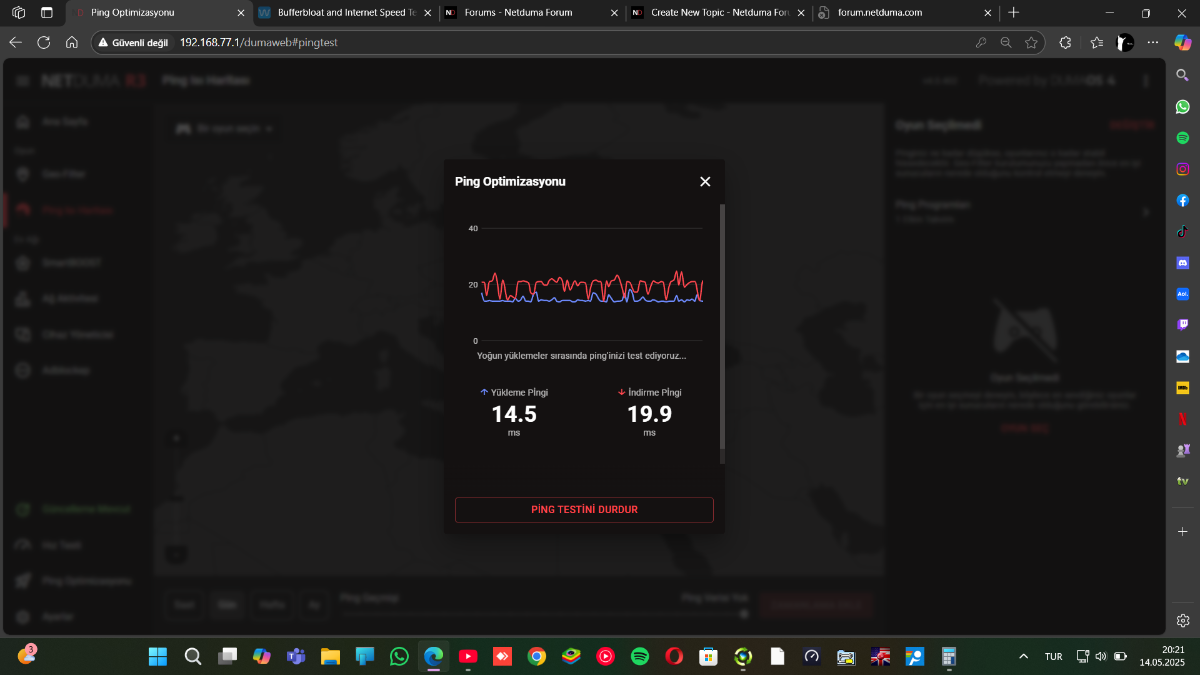Click the dialog's vertical scrollbar
Viewport: 1200px width, 675px height.
coord(722,333)
